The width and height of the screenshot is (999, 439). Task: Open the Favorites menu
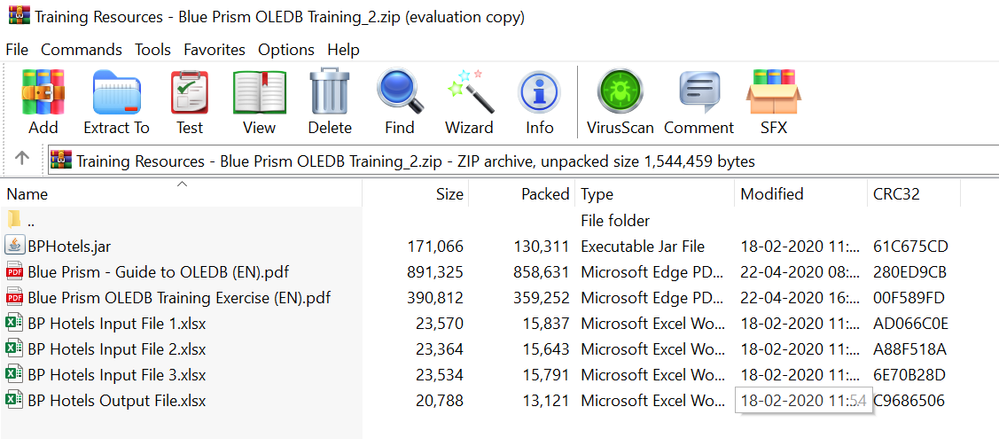coord(214,50)
